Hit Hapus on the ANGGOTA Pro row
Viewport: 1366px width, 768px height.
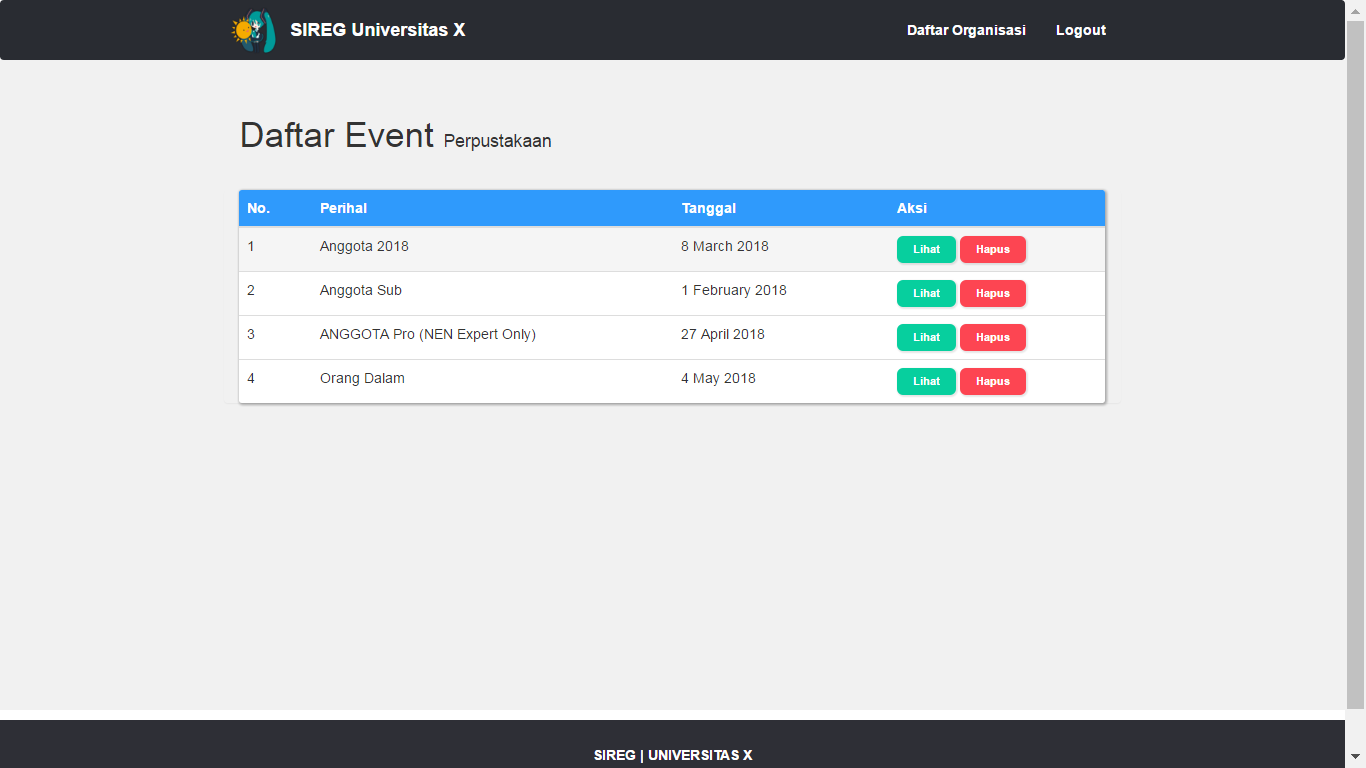tap(992, 337)
